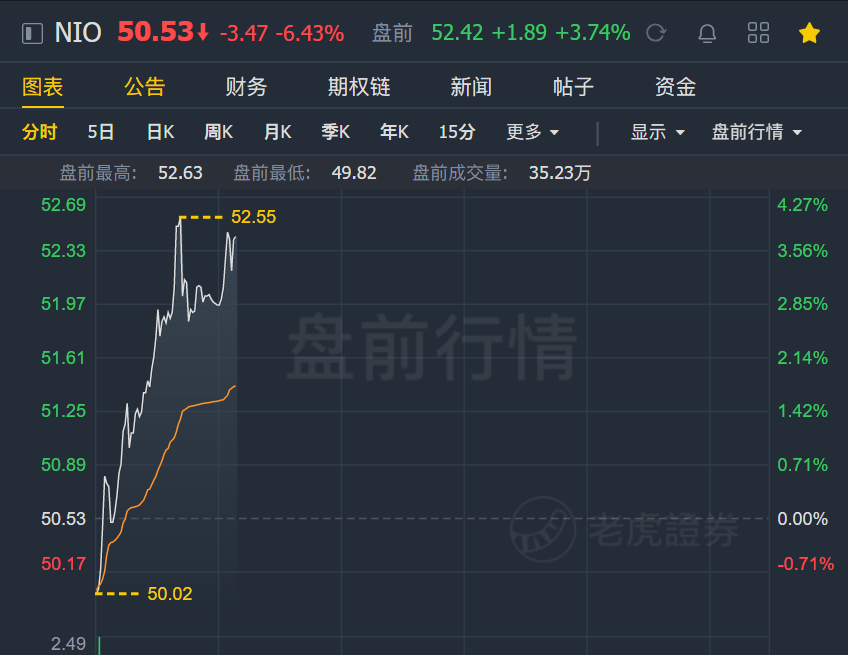
Task: Open price alert bell icon
Action: [x=707, y=33]
